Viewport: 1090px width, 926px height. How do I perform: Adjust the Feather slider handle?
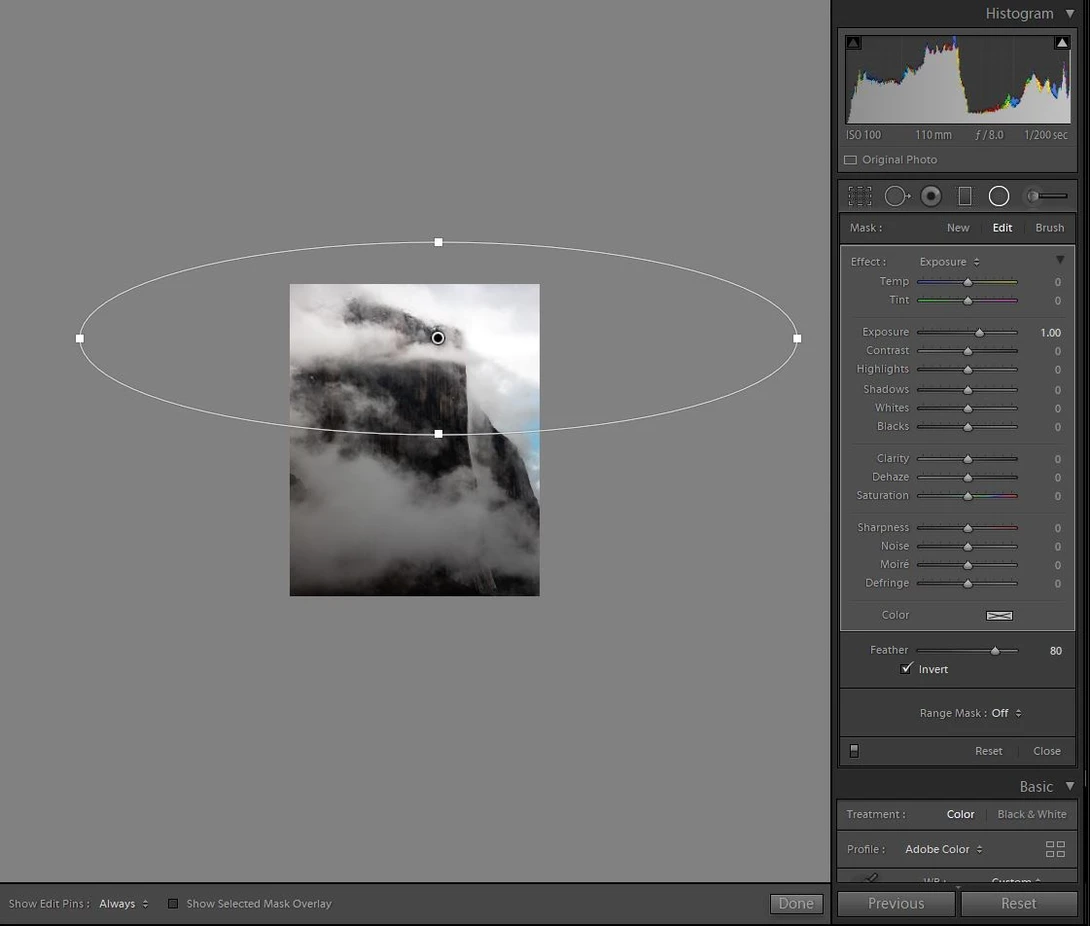(x=995, y=651)
